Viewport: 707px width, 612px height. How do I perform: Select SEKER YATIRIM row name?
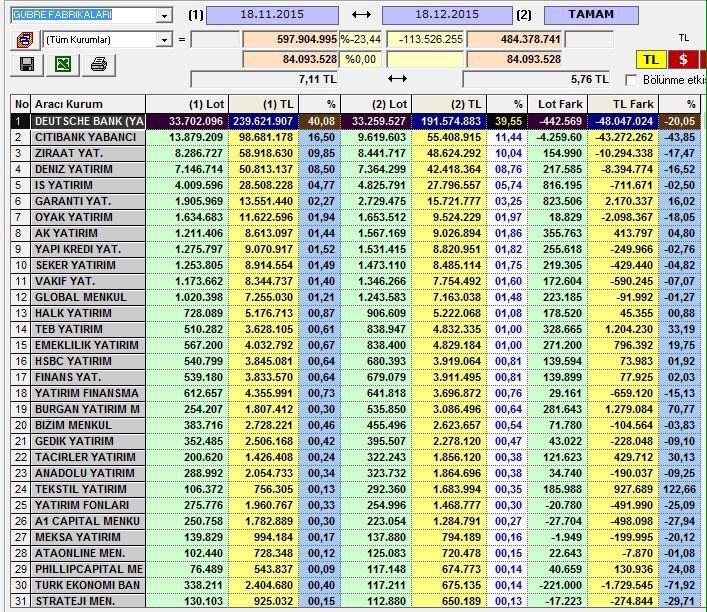[88, 265]
